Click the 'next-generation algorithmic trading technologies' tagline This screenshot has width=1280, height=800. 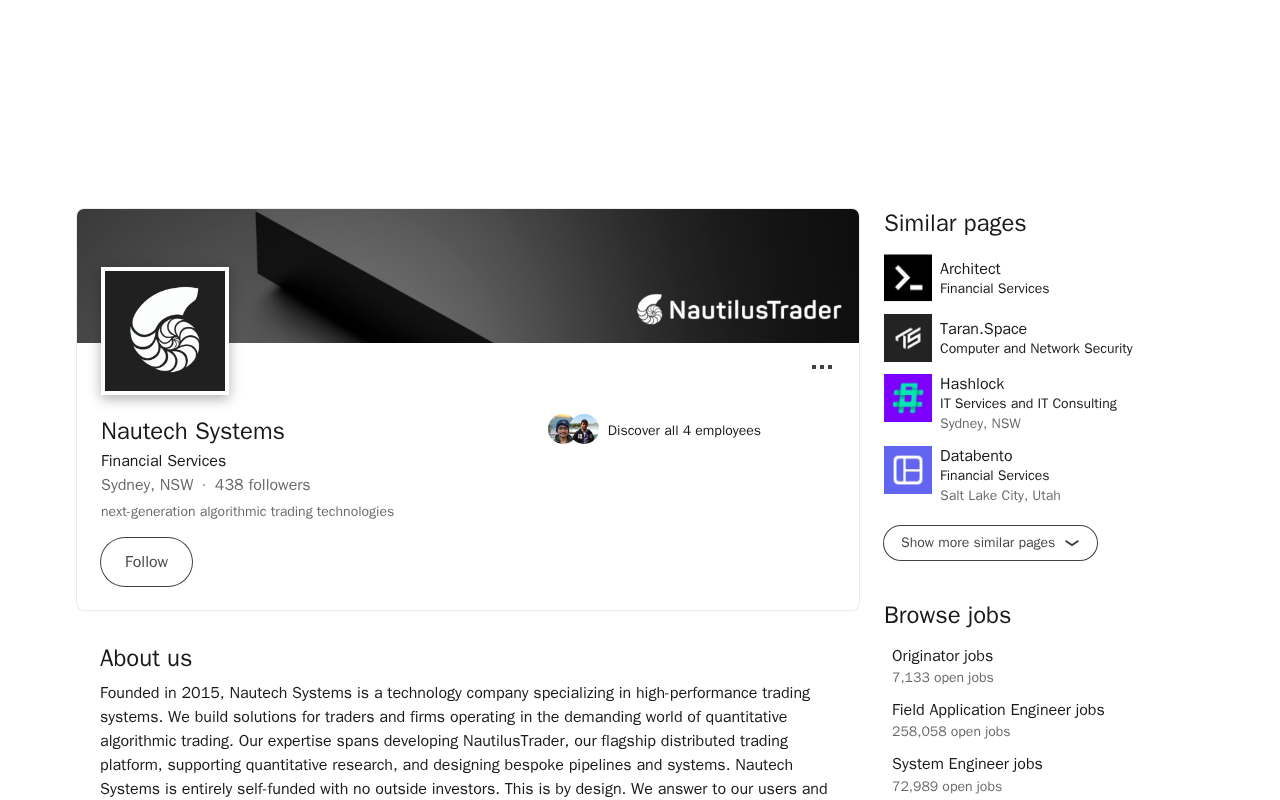(247, 512)
